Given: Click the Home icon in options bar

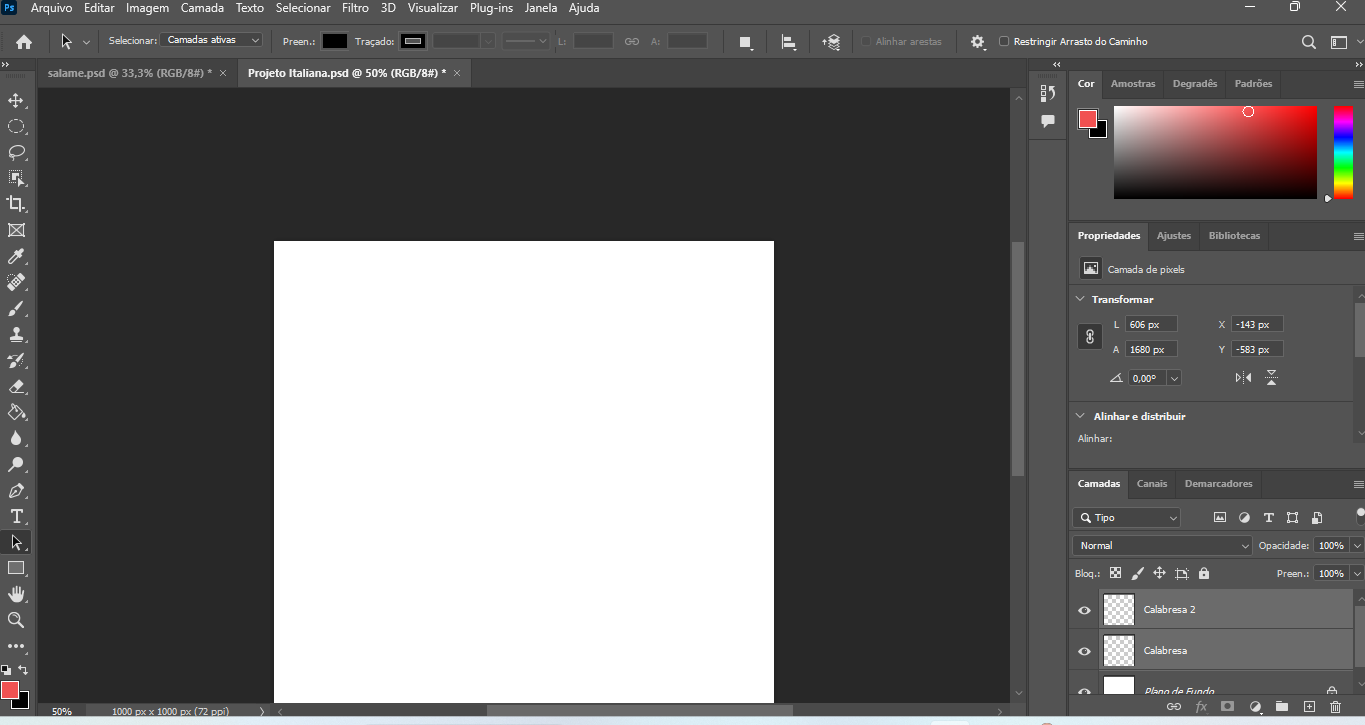Looking at the screenshot, I should pyautogui.click(x=24, y=42).
